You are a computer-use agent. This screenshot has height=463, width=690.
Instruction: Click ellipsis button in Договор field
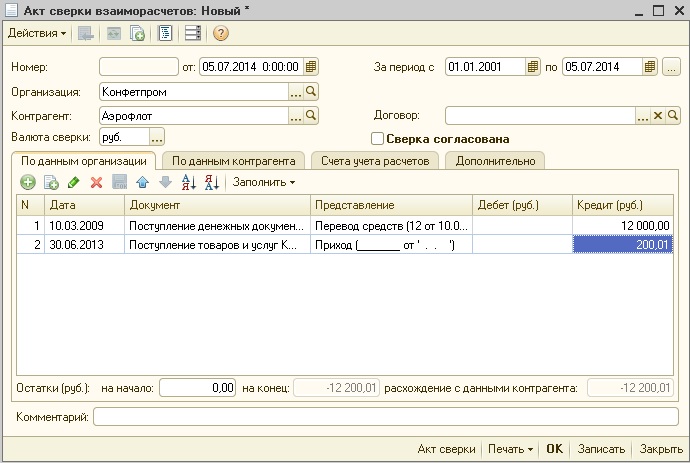(642, 116)
